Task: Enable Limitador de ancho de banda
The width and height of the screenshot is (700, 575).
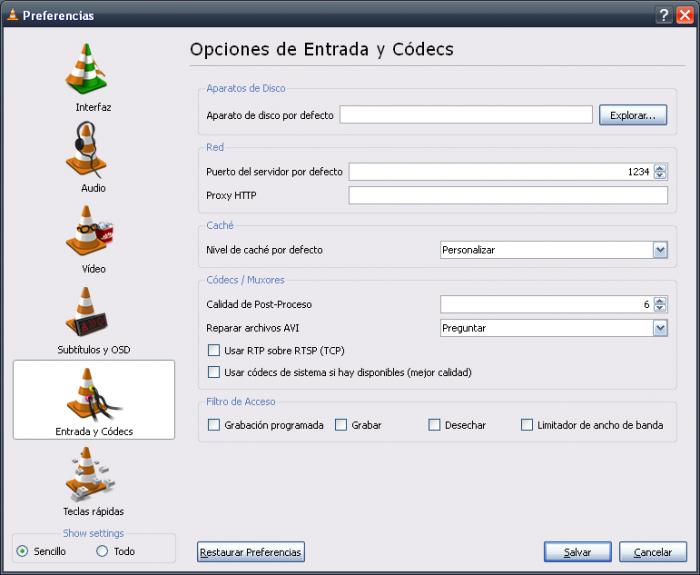Action: click(x=527, y=425)
